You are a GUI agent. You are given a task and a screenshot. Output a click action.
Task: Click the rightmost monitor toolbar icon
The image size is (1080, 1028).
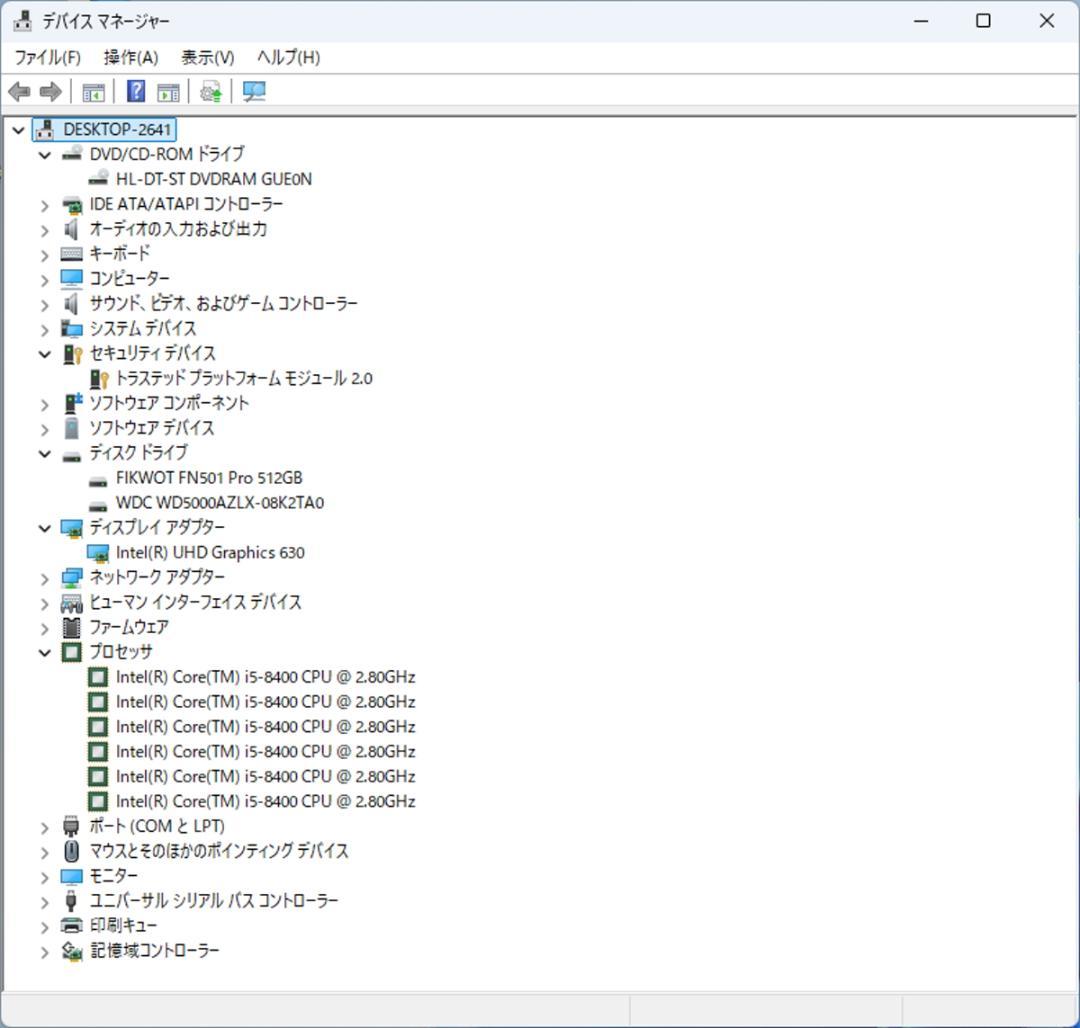(254, 91)
